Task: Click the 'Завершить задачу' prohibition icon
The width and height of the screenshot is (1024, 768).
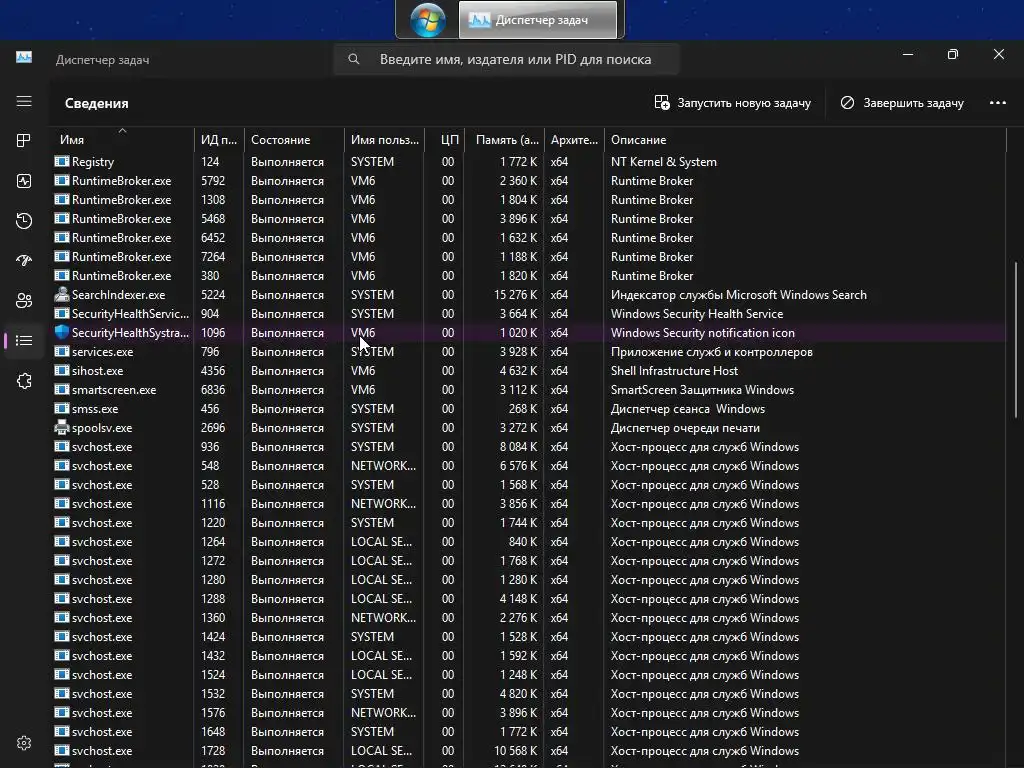Action: [x=847, y=103]
